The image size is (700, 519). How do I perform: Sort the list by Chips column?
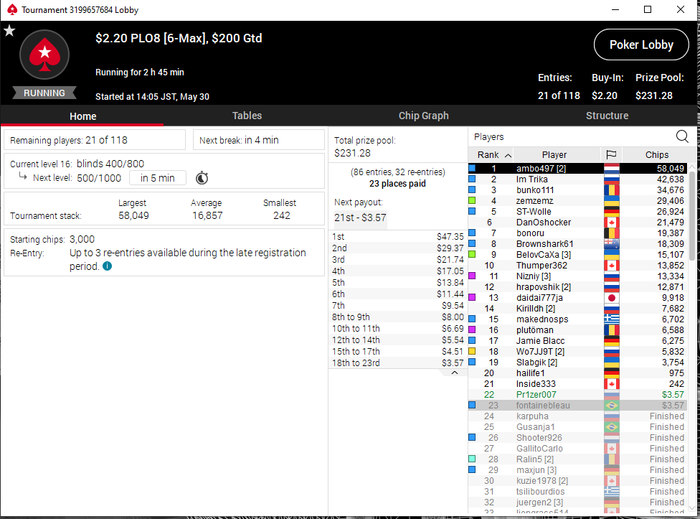click(657, 154)
